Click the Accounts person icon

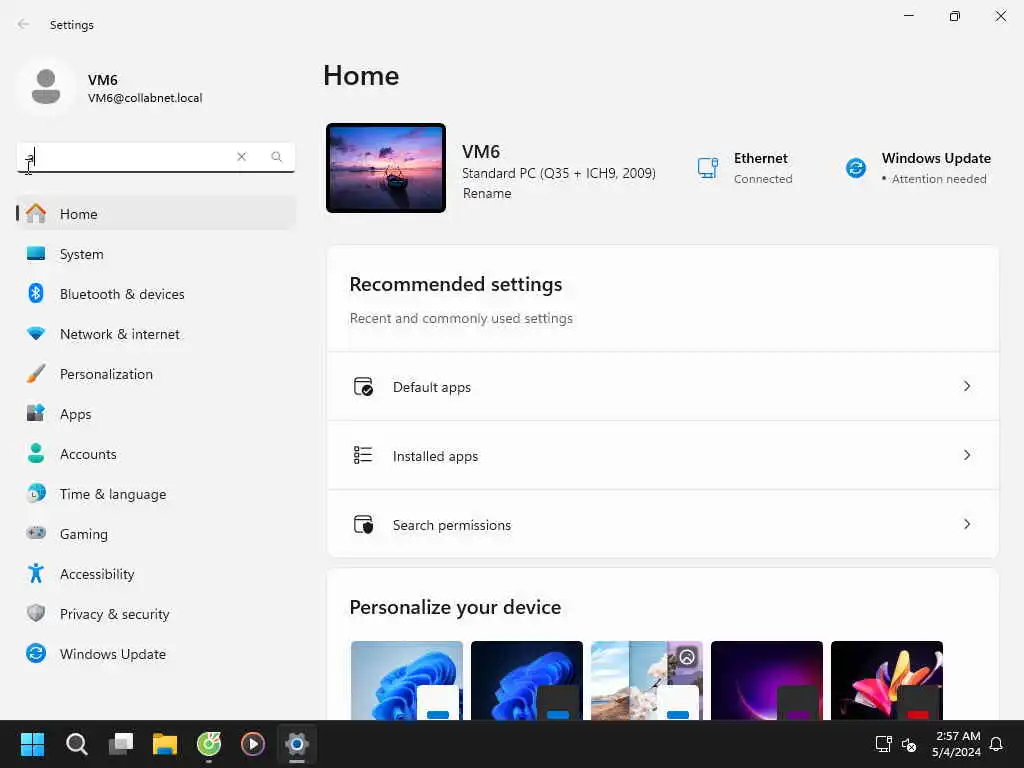click(x=36, y=453)
